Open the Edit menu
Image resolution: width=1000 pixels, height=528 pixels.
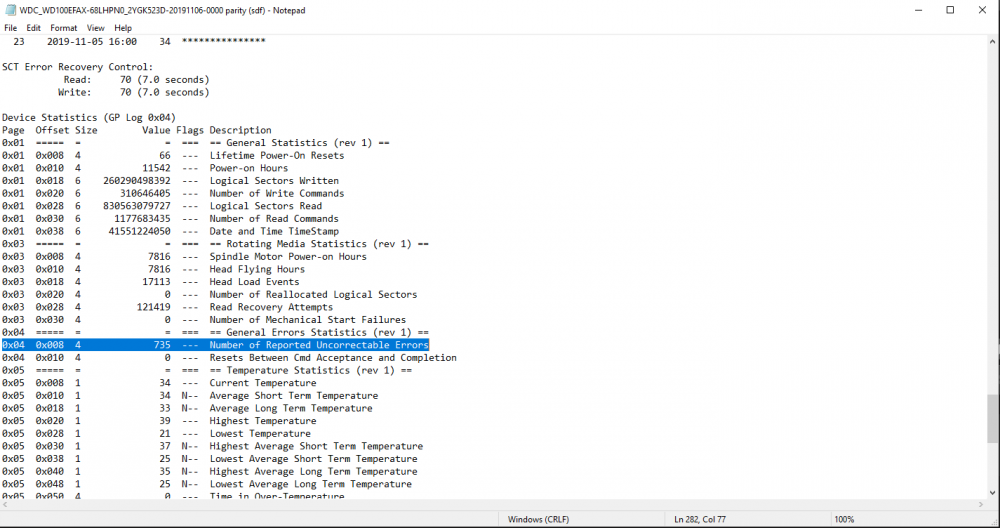coord(33,28)
